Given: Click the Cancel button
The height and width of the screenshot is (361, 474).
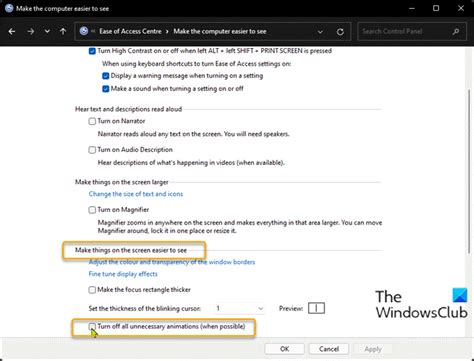Looking at the screenshot, I should point(329,349).
